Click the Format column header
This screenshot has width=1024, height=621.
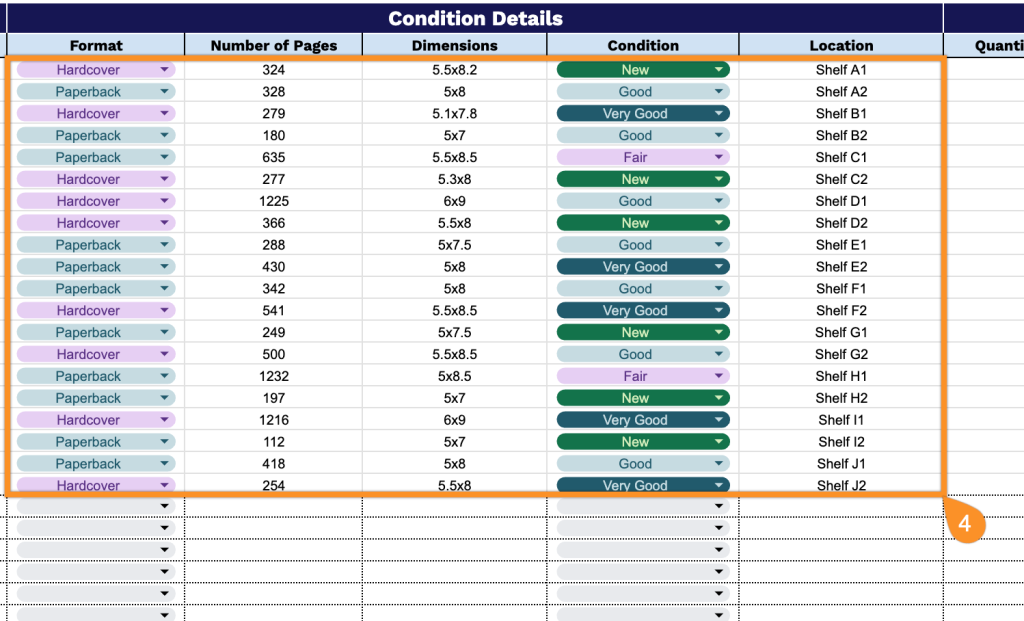tap(96, 45)
